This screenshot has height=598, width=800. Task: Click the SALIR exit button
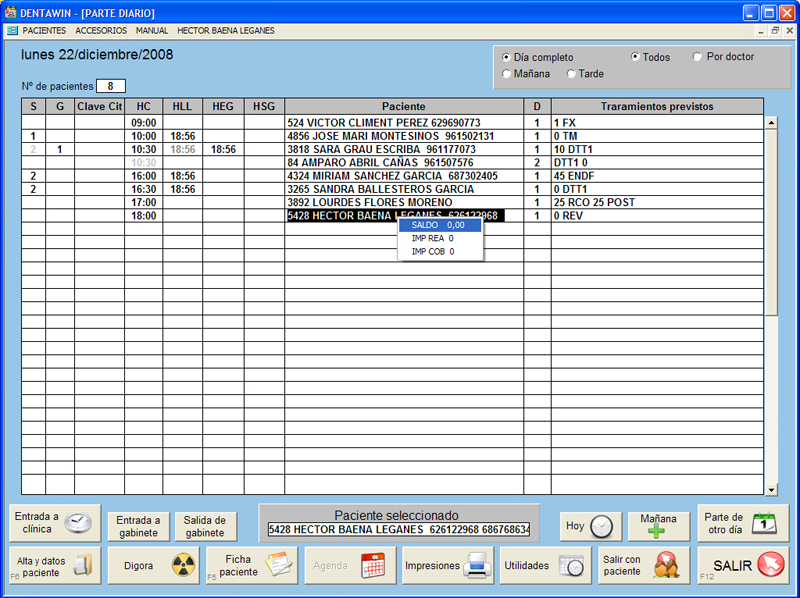(743, 566)
